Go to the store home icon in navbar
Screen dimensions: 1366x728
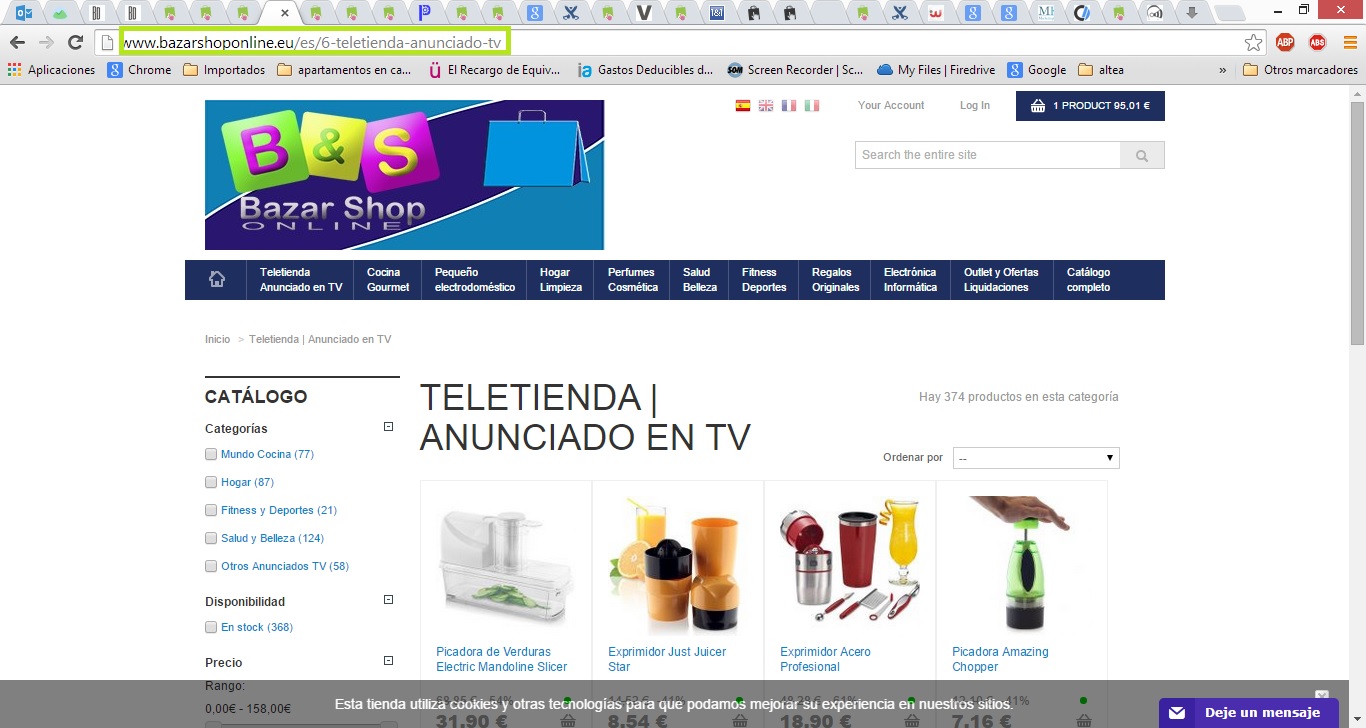(217, 279)
